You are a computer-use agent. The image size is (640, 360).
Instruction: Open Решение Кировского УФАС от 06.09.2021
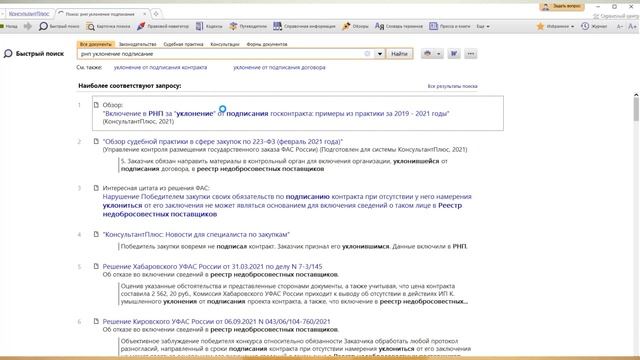pos(216,322)
